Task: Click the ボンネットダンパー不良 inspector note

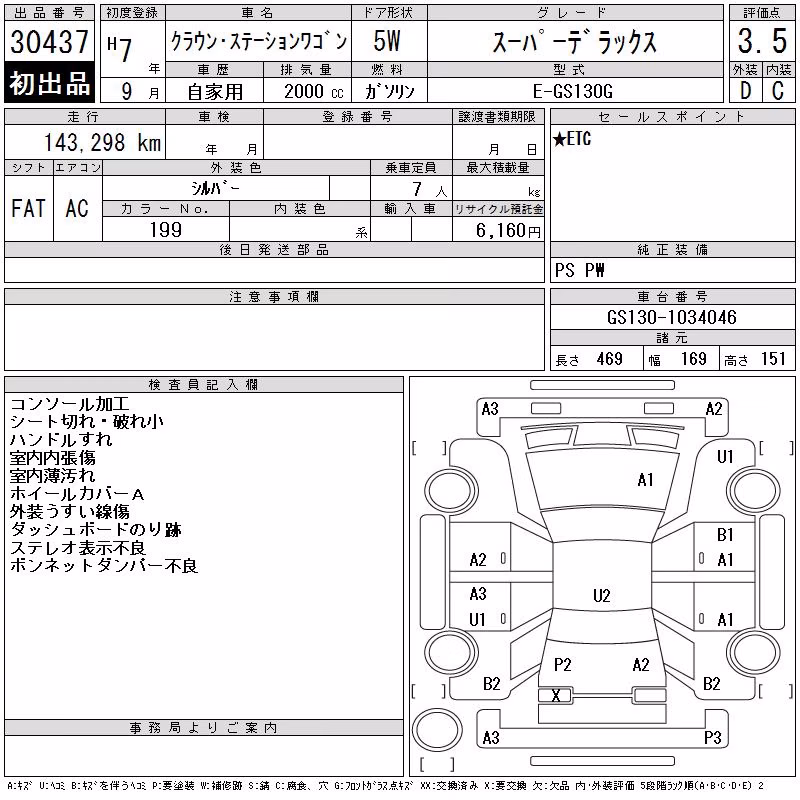Action: [104, 565]
